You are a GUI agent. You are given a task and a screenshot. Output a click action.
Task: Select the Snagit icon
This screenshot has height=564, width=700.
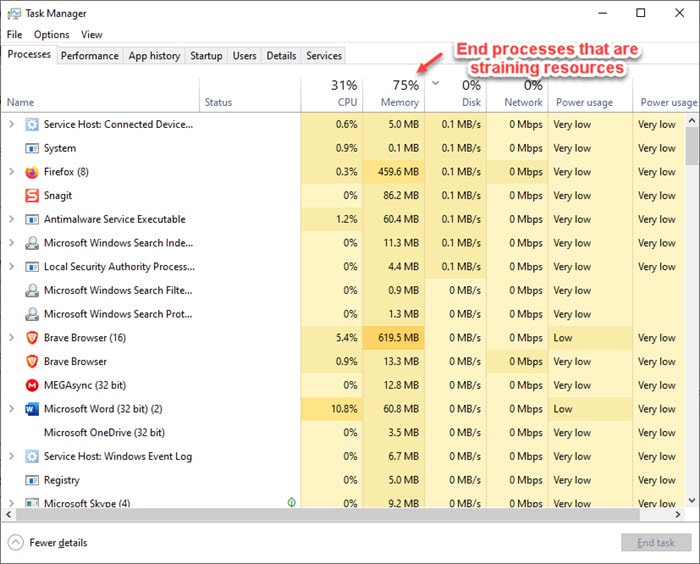tap(32, 196)
